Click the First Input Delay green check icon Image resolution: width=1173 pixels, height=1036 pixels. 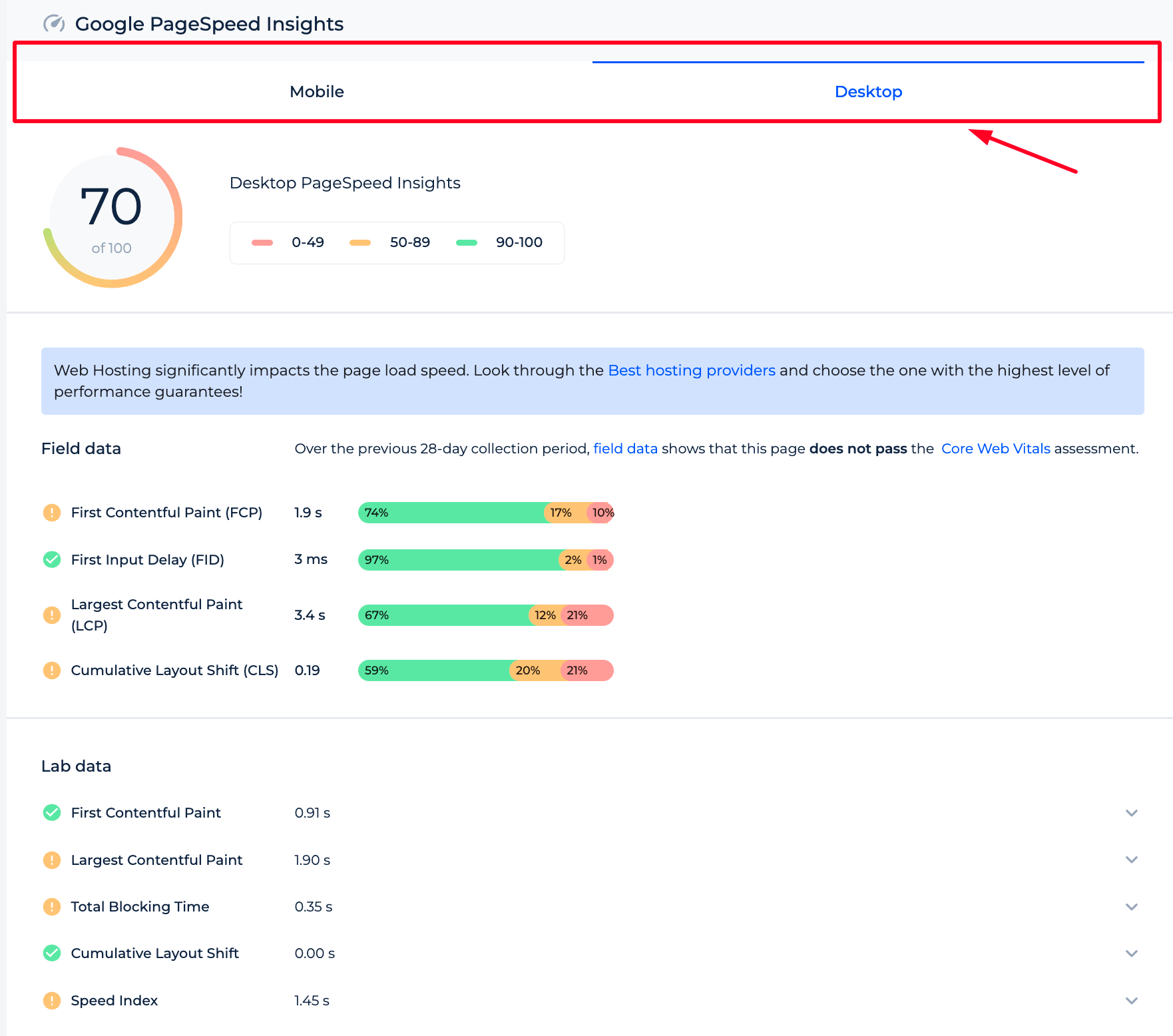[52, 560]
